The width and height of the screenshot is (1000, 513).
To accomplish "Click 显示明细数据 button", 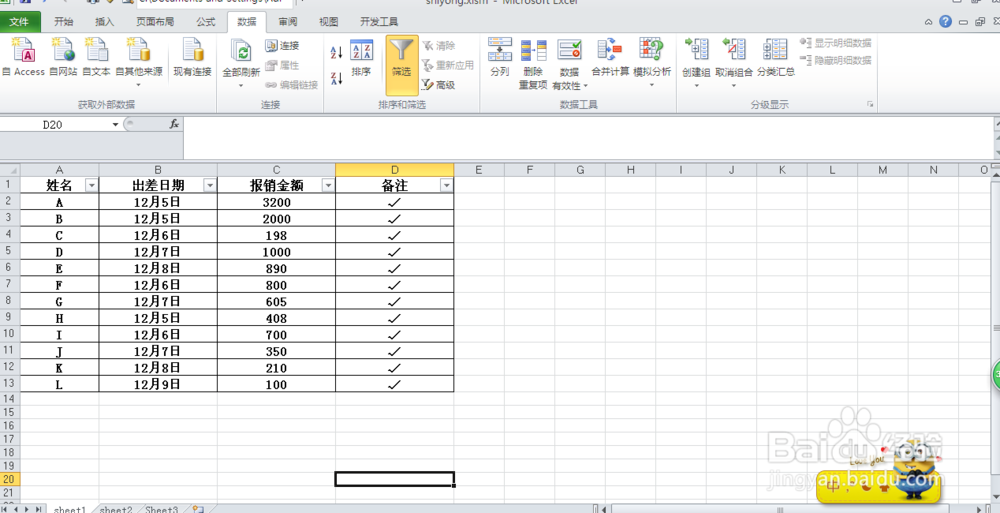I will coord(835,43).
